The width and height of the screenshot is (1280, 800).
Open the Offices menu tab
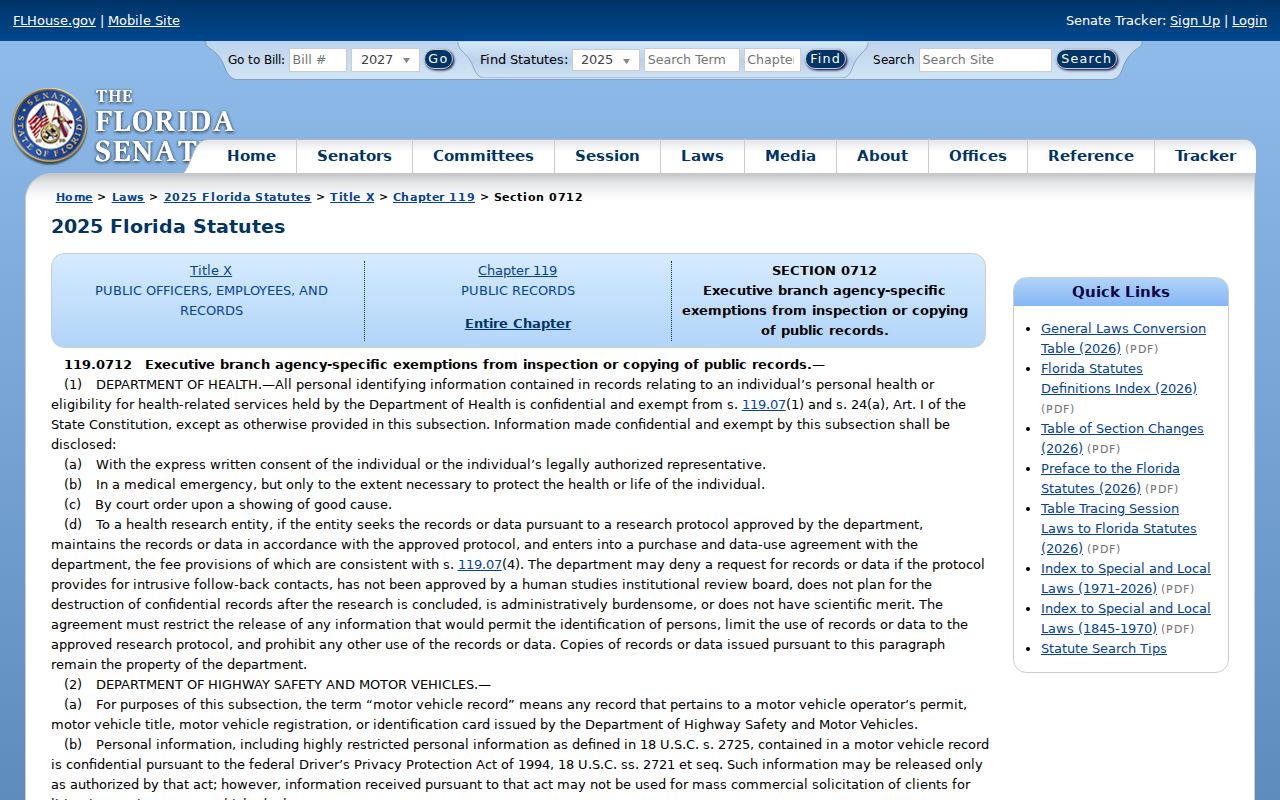[x=978, y=156]
